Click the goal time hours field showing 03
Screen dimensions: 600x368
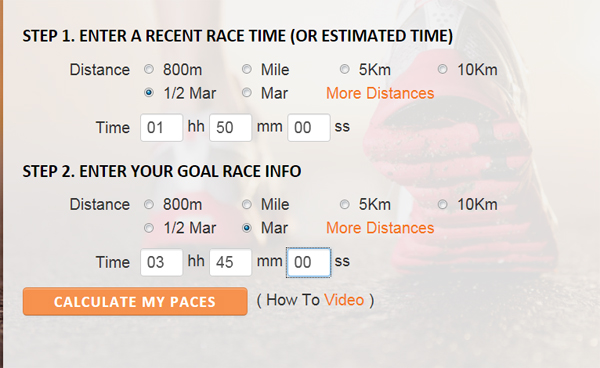pos(161,262)
